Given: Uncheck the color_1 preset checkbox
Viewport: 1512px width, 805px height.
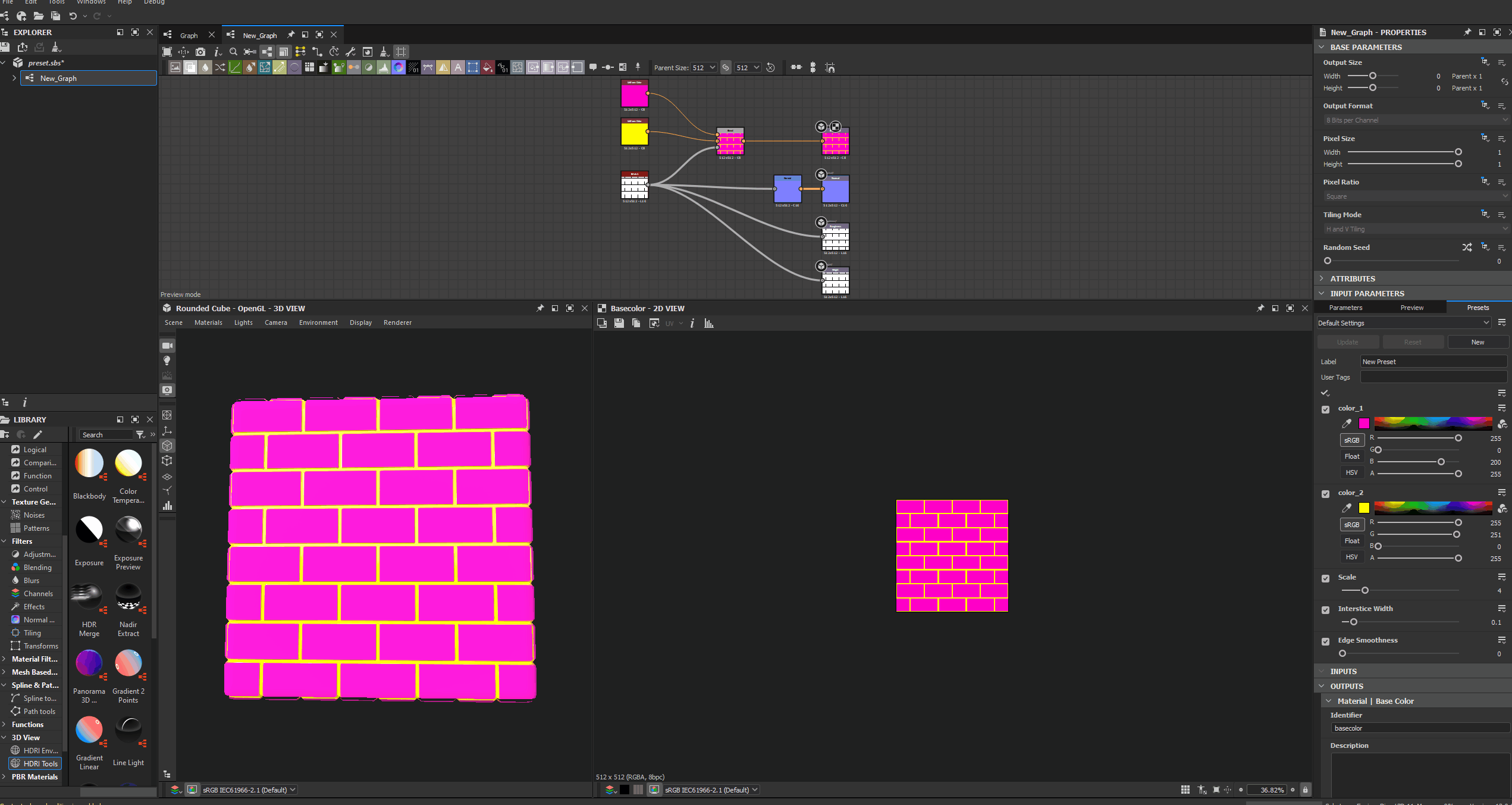Looking at the screenshot, I should click(1325, 409).
